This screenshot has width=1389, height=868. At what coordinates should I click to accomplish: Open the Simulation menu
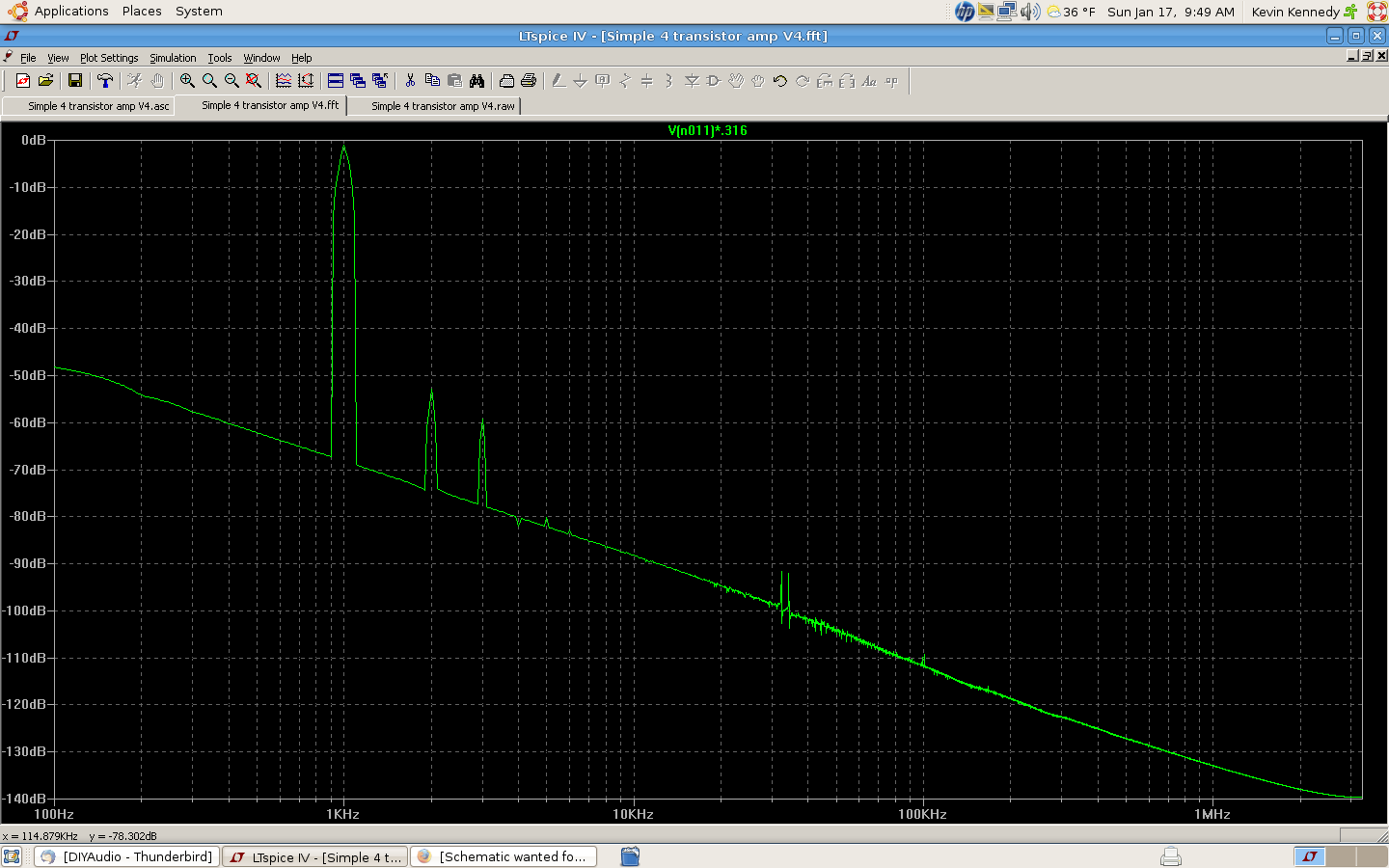pos(173,58)
